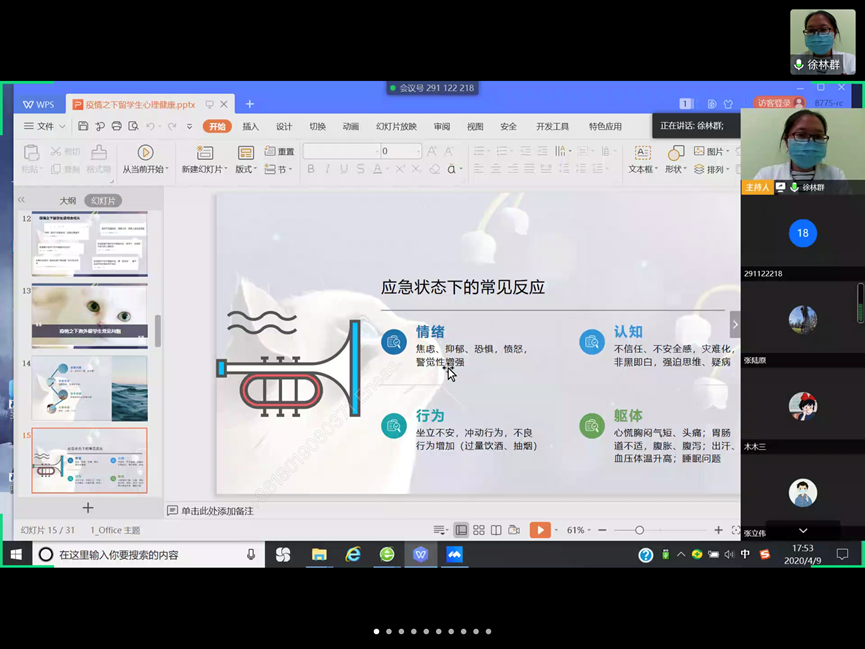Click the 新建幻灯片 new slide icon
This screenshot has width=865, height=649.
point(204,153)
